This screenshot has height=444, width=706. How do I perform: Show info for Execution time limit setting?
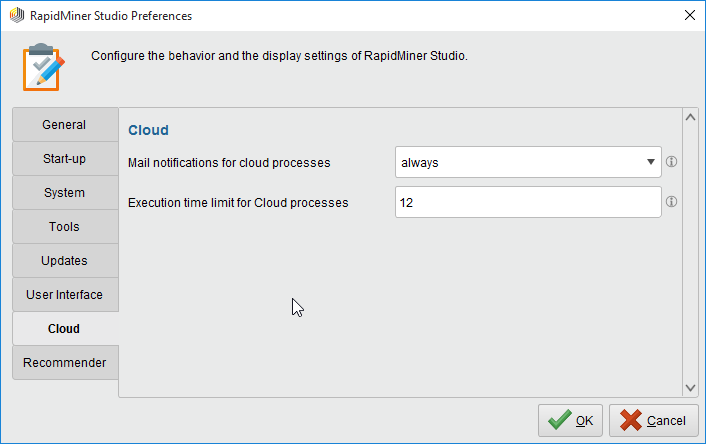tap(672, 202)
